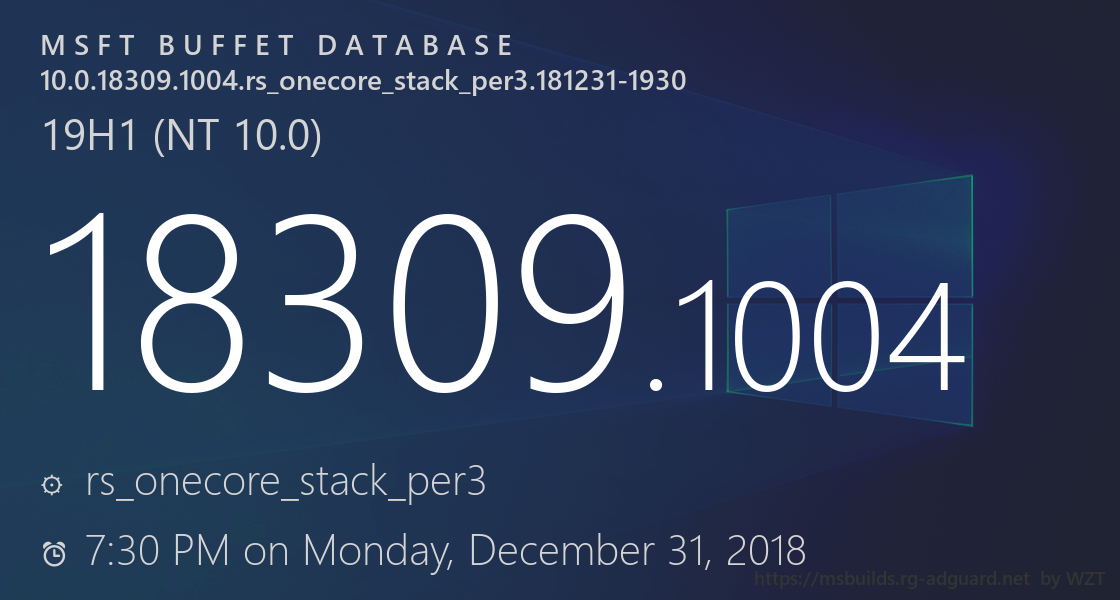Click the rs_onecore_stack_per3 label next to the gear
This screenshot has width=1120, height=600.
(286, 482)
